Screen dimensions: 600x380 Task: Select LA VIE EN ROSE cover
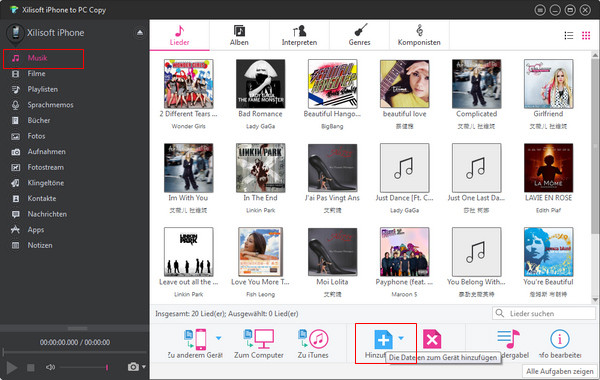pyautogui.click(x=548, y=168)
